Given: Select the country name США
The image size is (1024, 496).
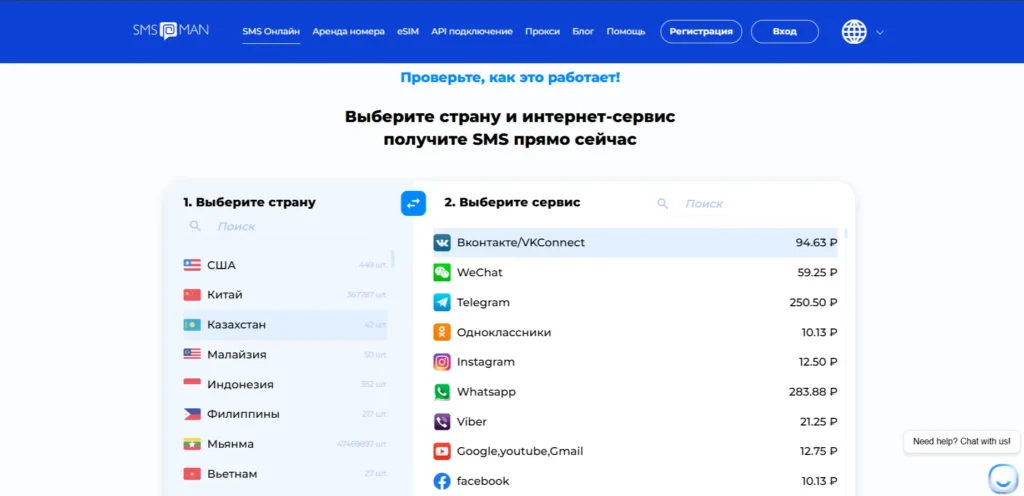Looking at the screenshot, I should coord(221,266).
